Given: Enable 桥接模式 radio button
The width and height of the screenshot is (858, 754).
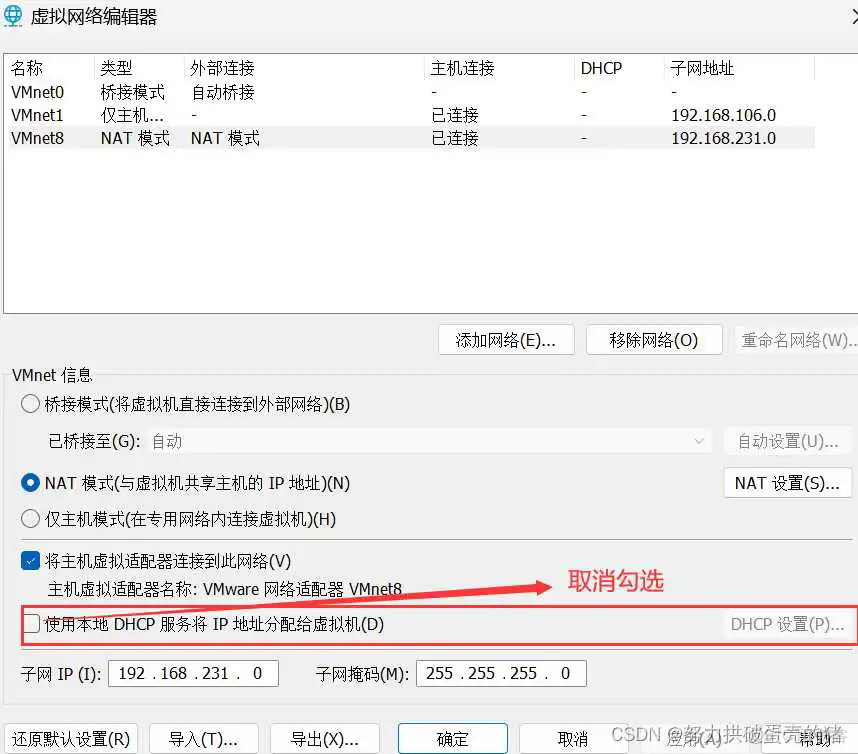Looking at the screenshot, I should pos(30,404).
